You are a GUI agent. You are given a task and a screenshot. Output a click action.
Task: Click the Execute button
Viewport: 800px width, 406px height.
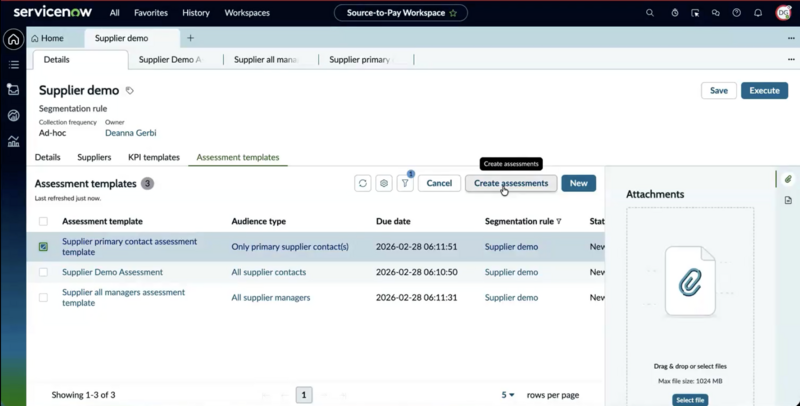(764, 90)
